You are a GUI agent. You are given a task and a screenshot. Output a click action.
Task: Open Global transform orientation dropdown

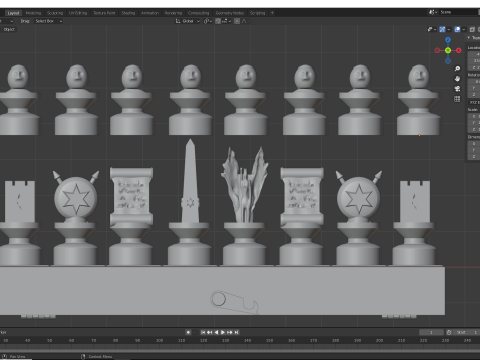188,21
